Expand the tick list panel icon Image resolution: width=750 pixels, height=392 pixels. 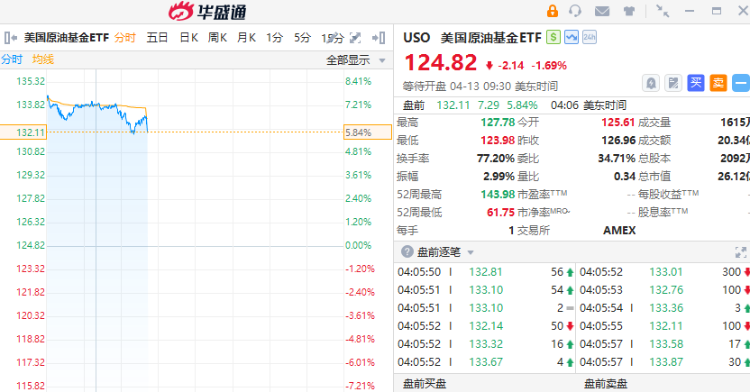click(740, 252)
